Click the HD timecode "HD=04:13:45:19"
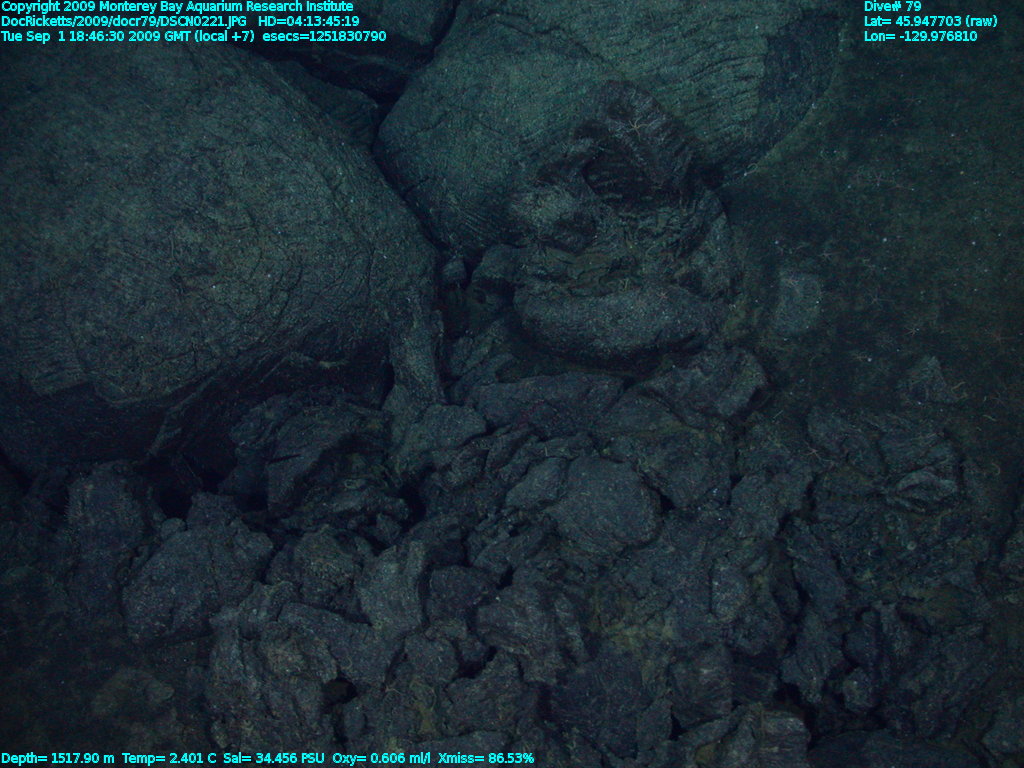 click(309, 22)
